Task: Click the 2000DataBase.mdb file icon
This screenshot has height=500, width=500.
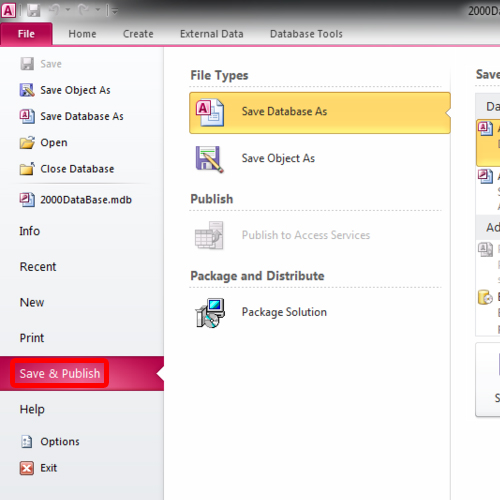Action: 27,200
